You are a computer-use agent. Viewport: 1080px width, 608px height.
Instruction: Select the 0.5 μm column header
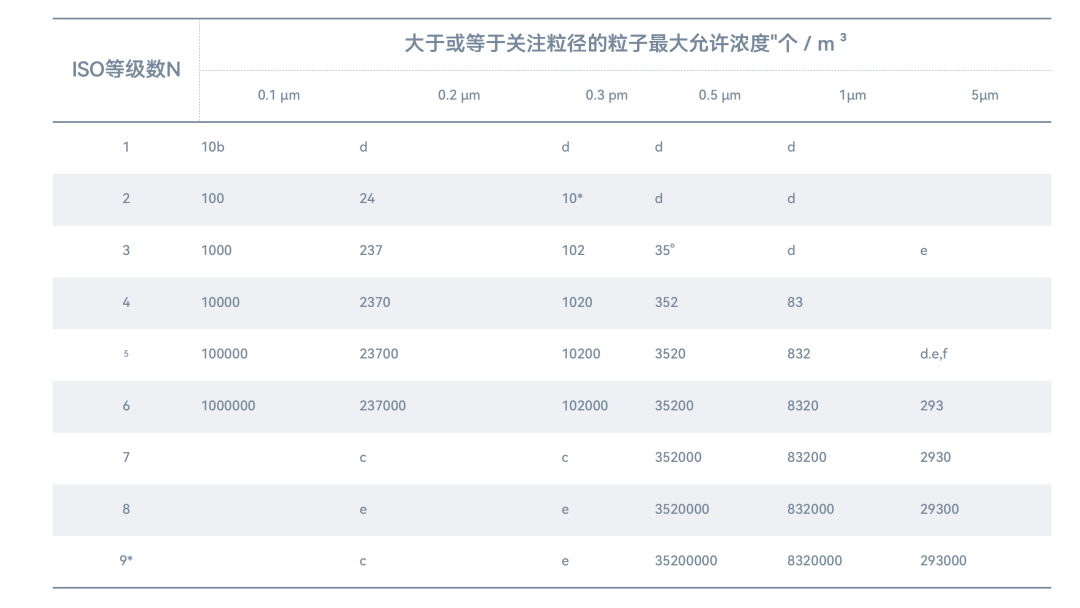pos(720,96)
